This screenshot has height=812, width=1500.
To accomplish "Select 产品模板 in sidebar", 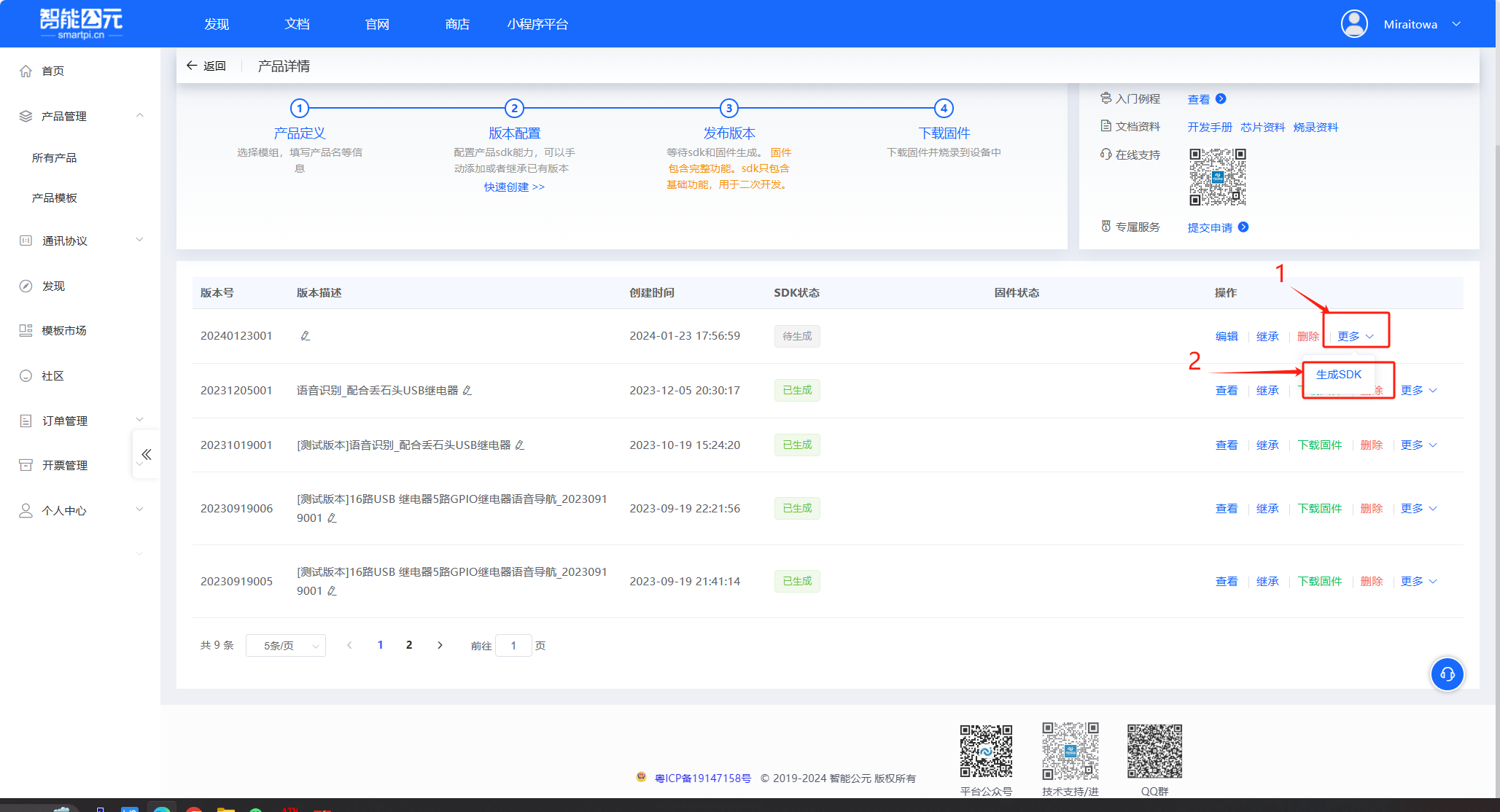I will tap(54, 198).
